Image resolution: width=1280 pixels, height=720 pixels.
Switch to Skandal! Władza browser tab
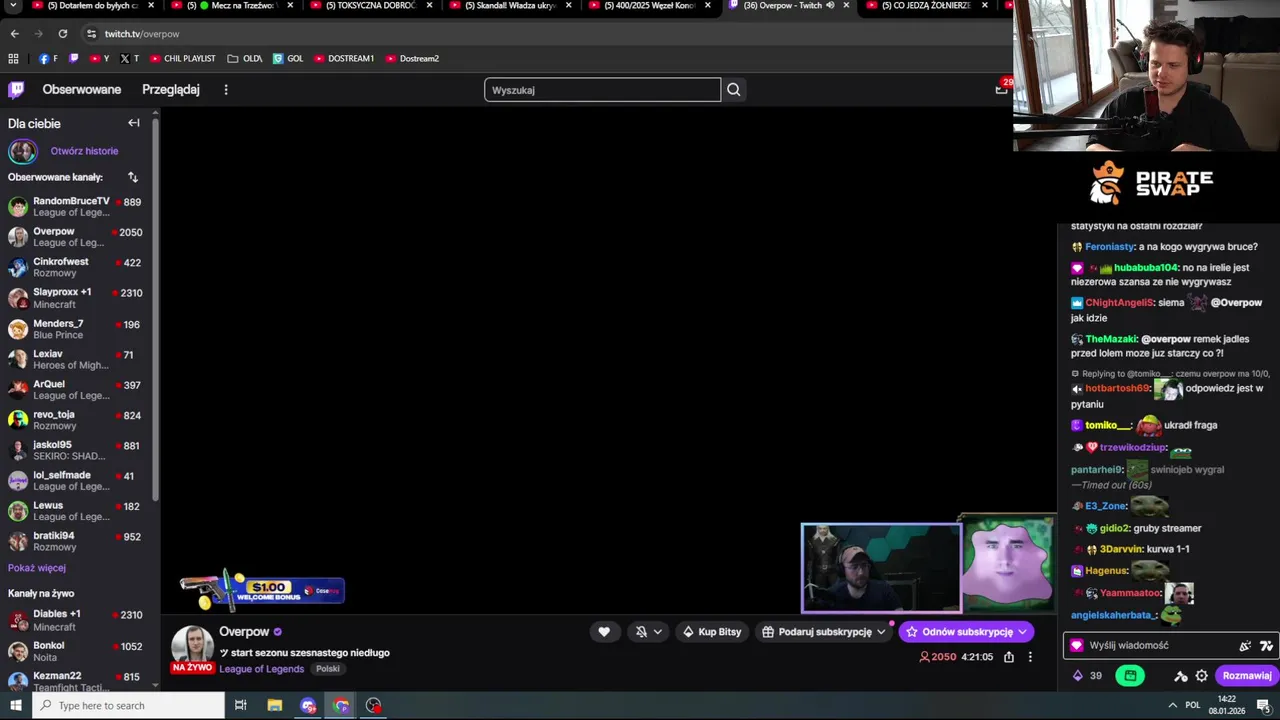(508, 6)
